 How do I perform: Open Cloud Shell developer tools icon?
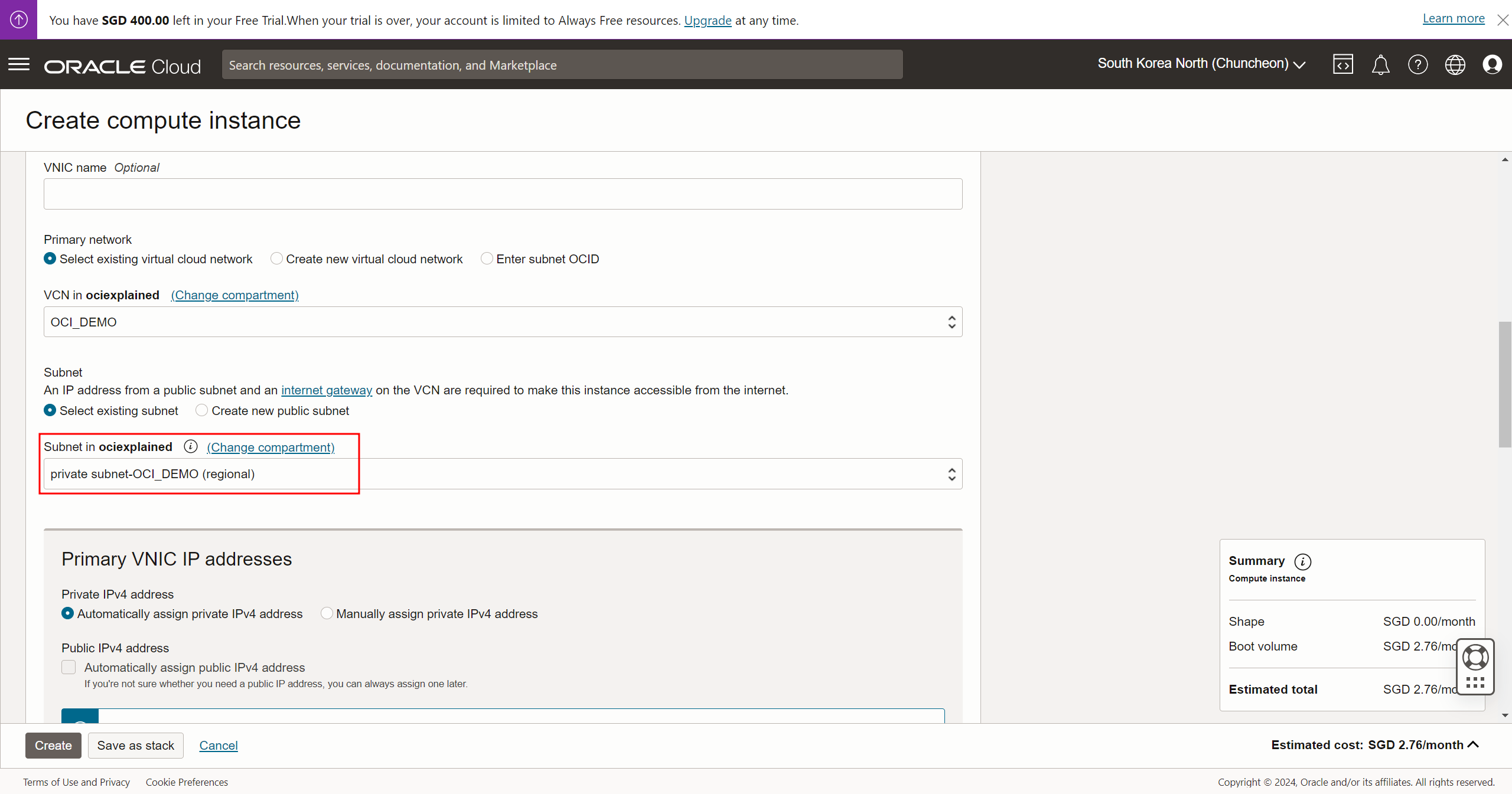(1342, 64)
